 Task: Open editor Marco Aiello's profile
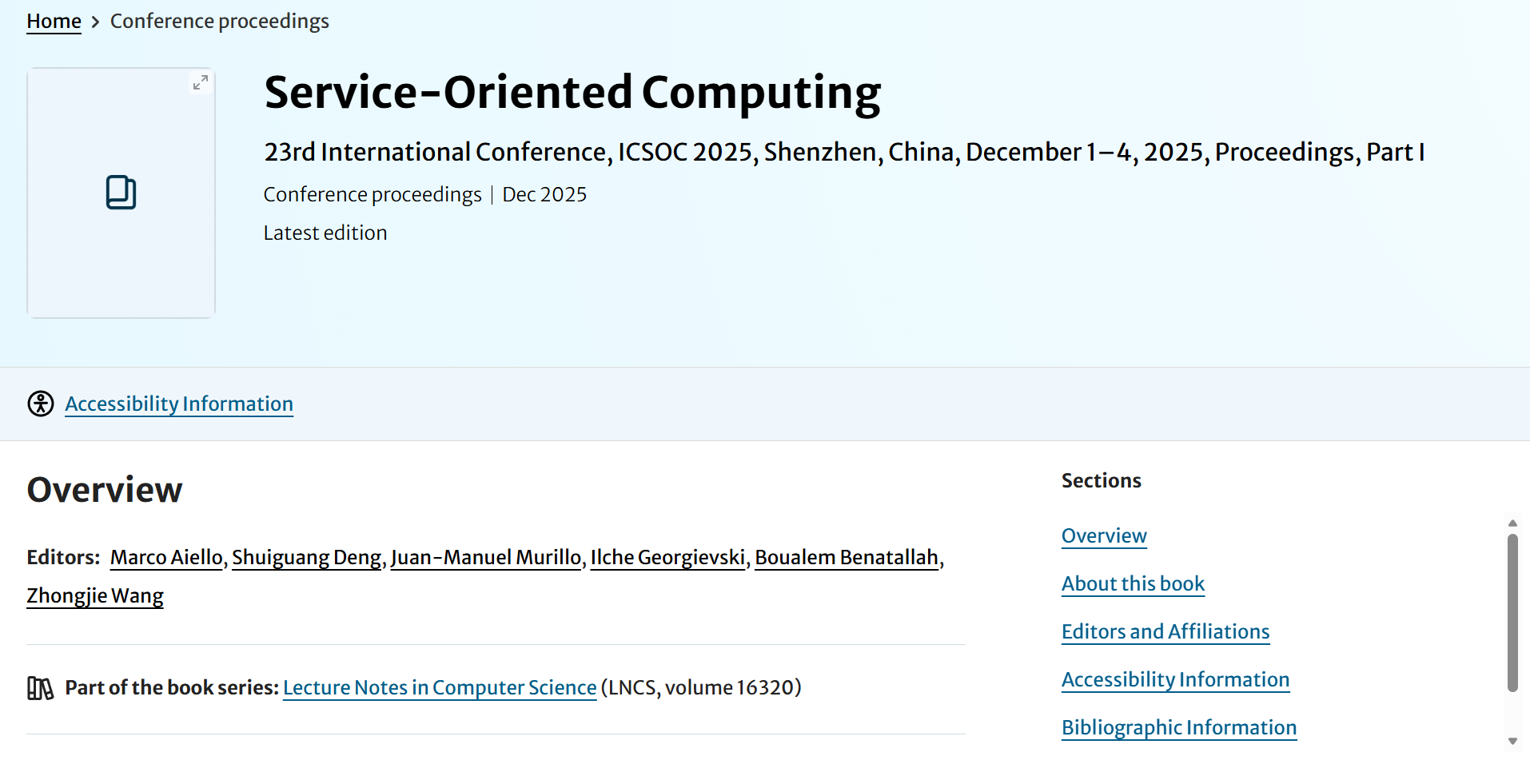[x=166, y=557]
